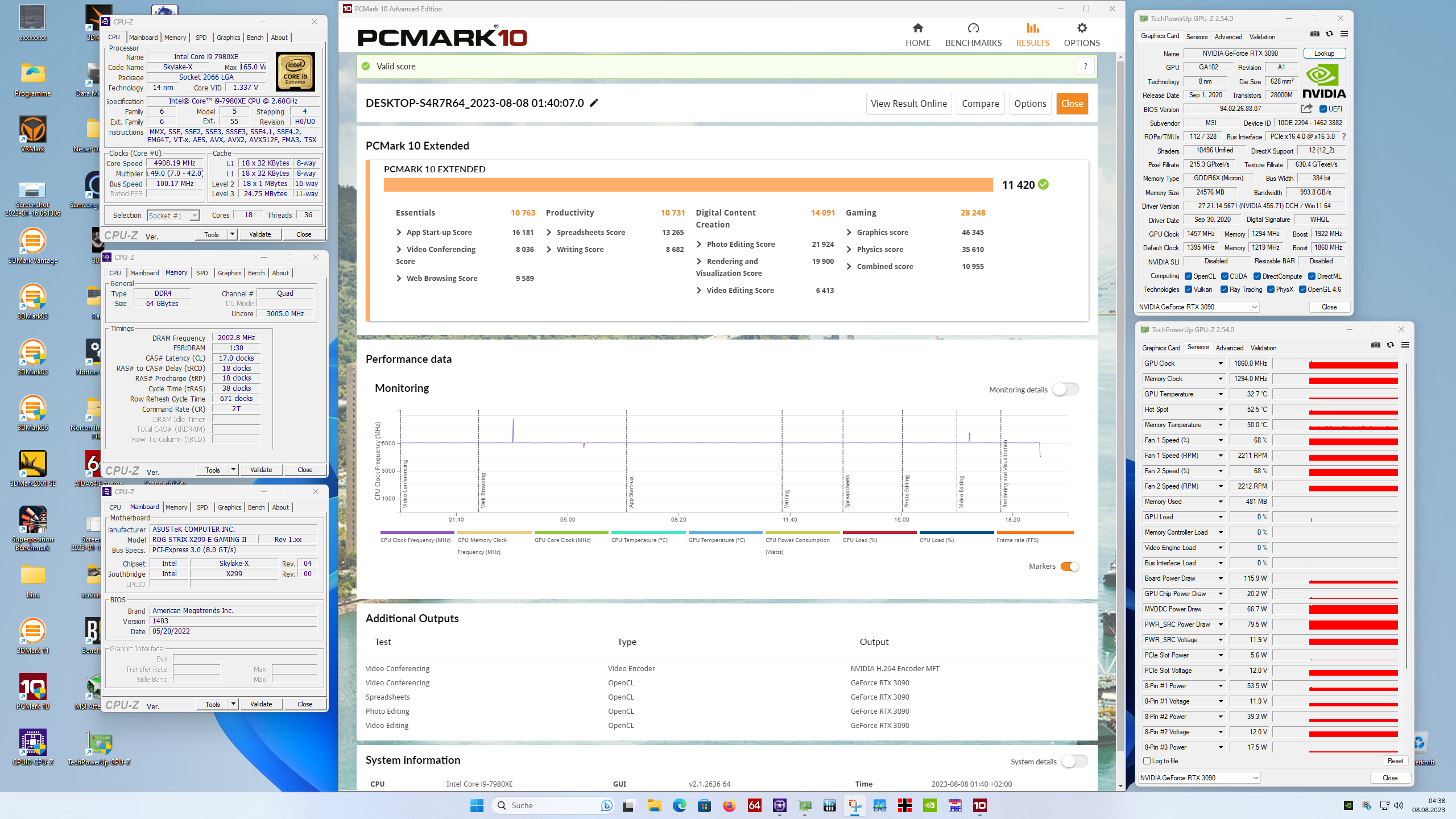Click the screenshot camera icon in top GPU-Z
Viewport: 1456px width, 819px height.
pyautogui.click(x=1315, y=34)
